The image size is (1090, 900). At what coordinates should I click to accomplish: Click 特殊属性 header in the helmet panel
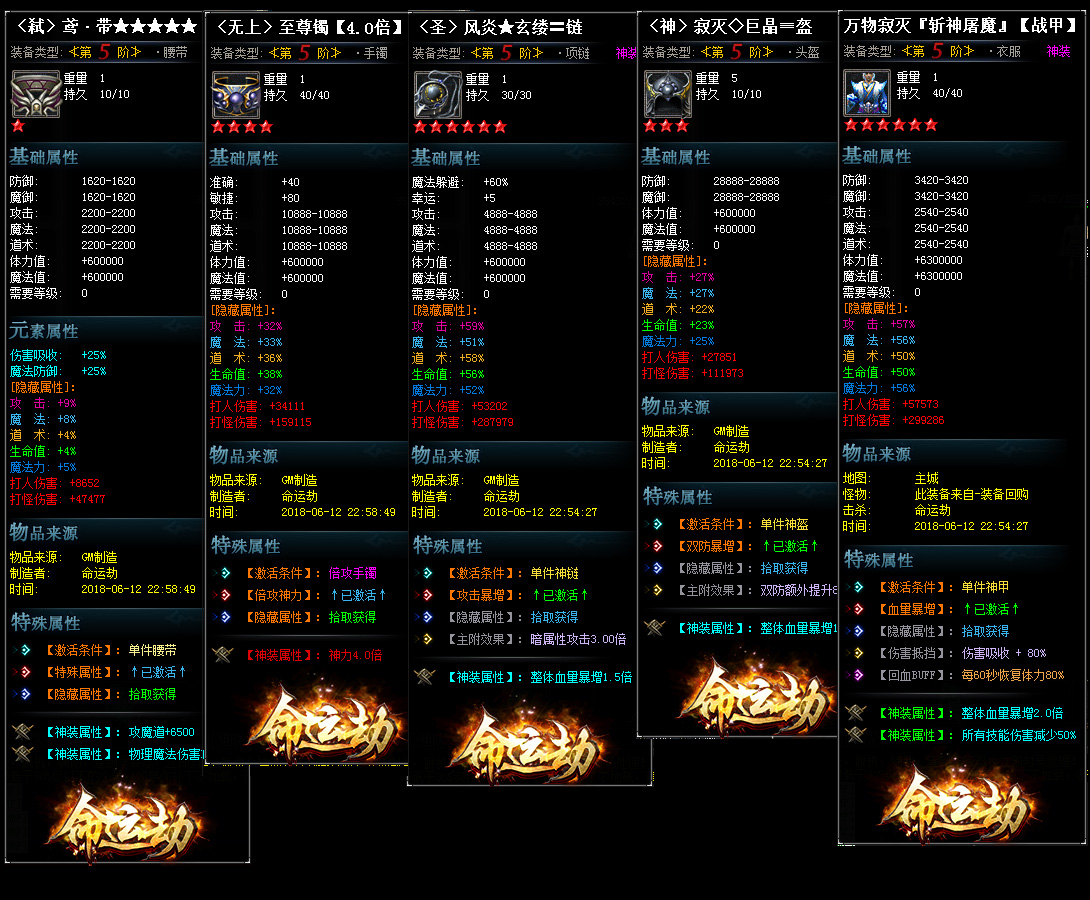[x=678, y=497]
